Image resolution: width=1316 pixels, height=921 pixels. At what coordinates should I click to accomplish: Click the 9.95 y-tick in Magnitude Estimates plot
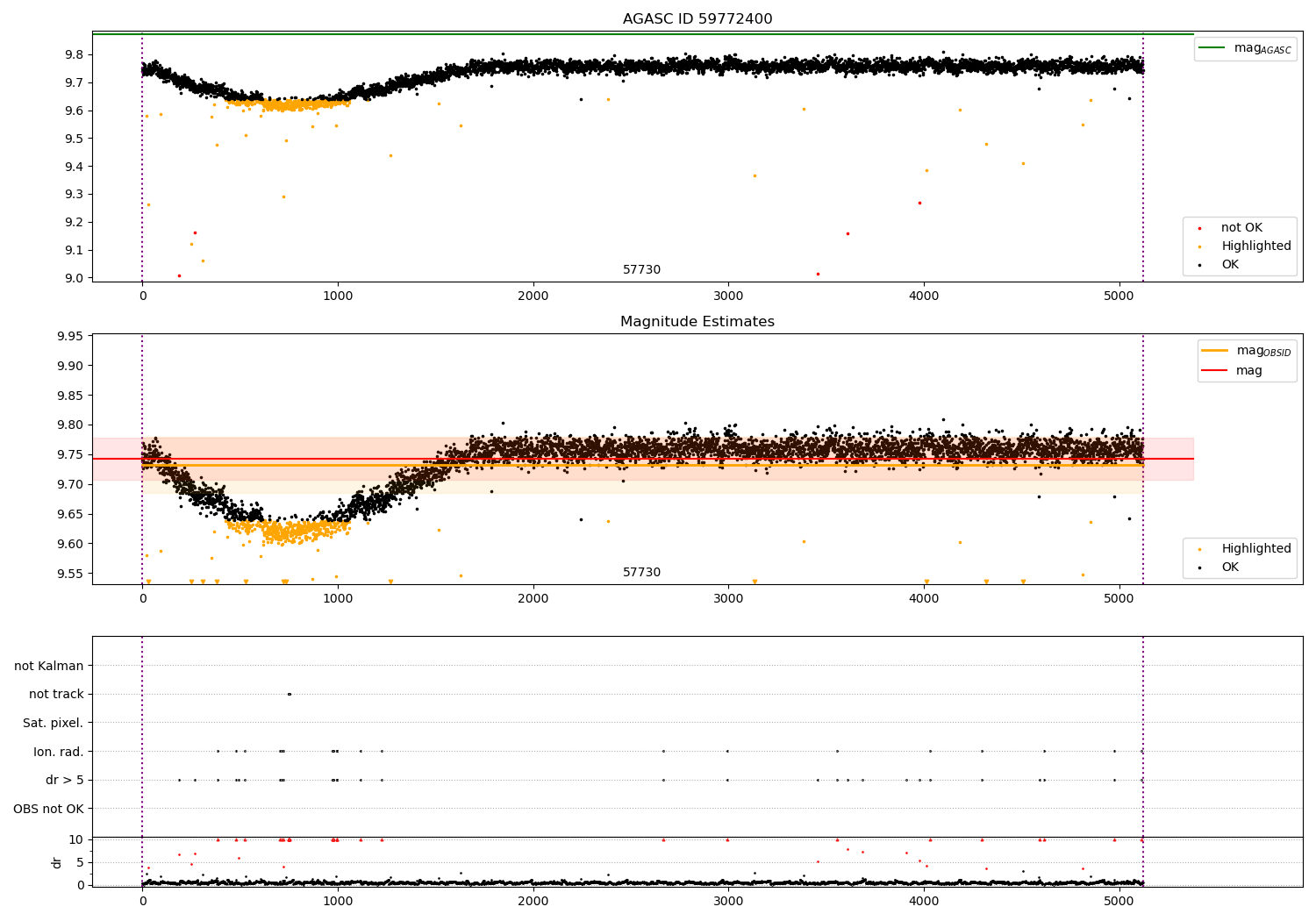click(71, 336)
